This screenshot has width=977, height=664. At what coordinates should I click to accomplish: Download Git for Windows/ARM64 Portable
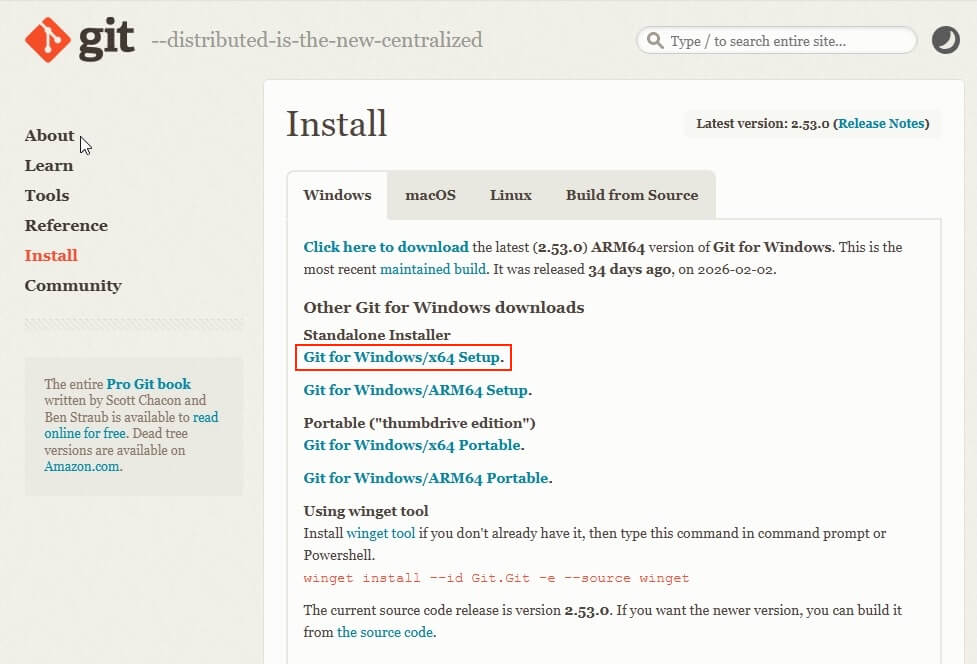pyautogui.click(x=426, y=478)
